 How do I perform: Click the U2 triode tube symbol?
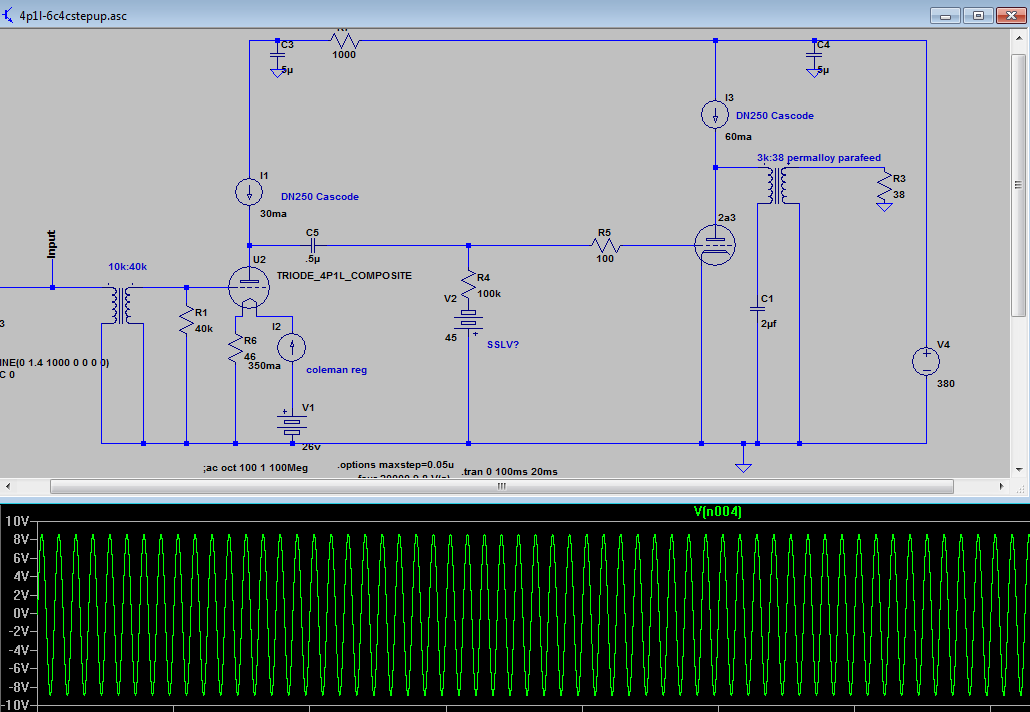(249, 287)
